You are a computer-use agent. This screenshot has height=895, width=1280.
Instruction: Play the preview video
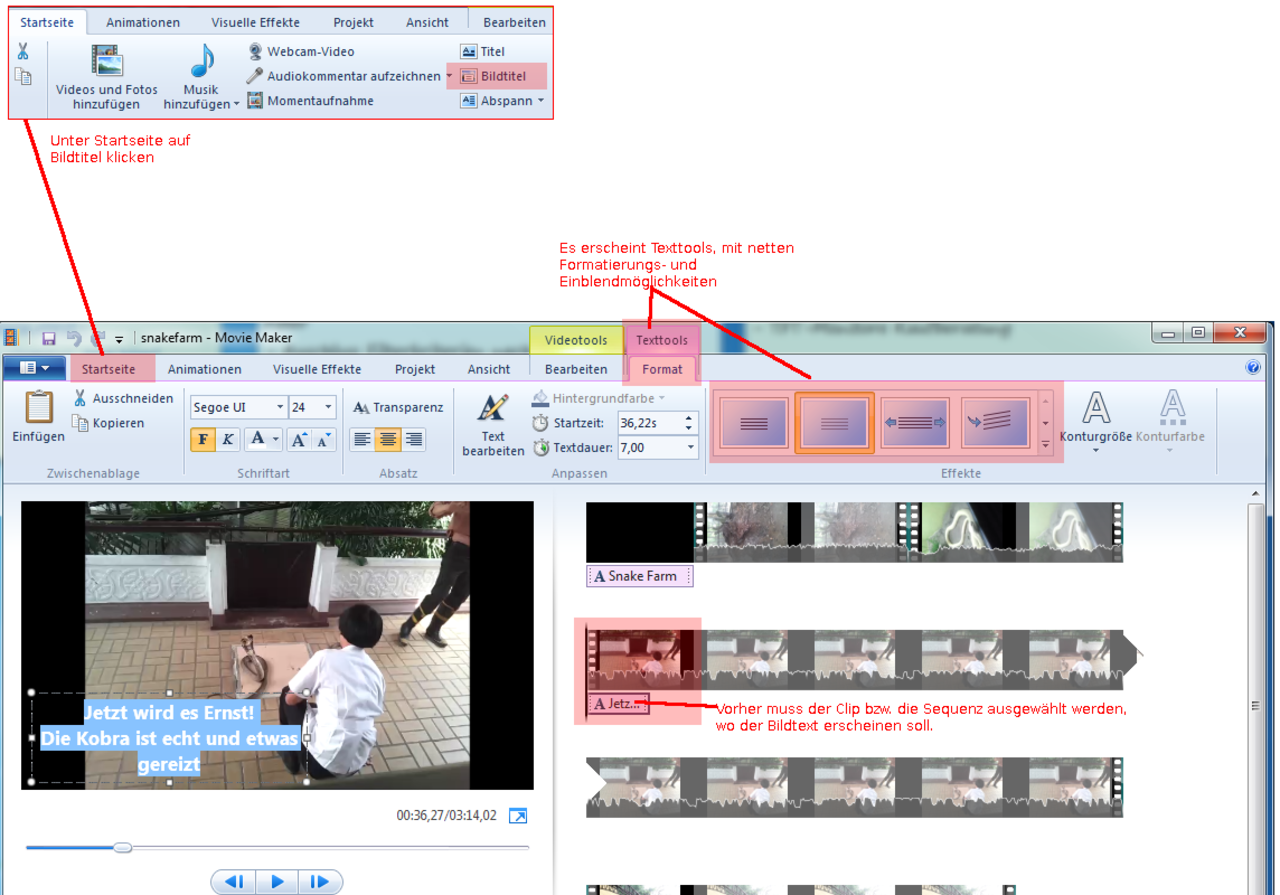277,881
